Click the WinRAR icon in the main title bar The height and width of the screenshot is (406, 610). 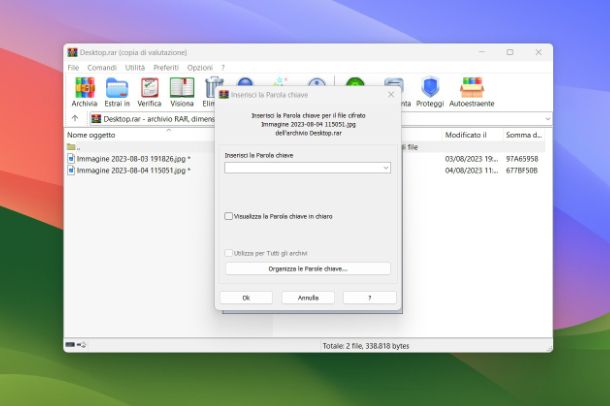coord(72,52)
